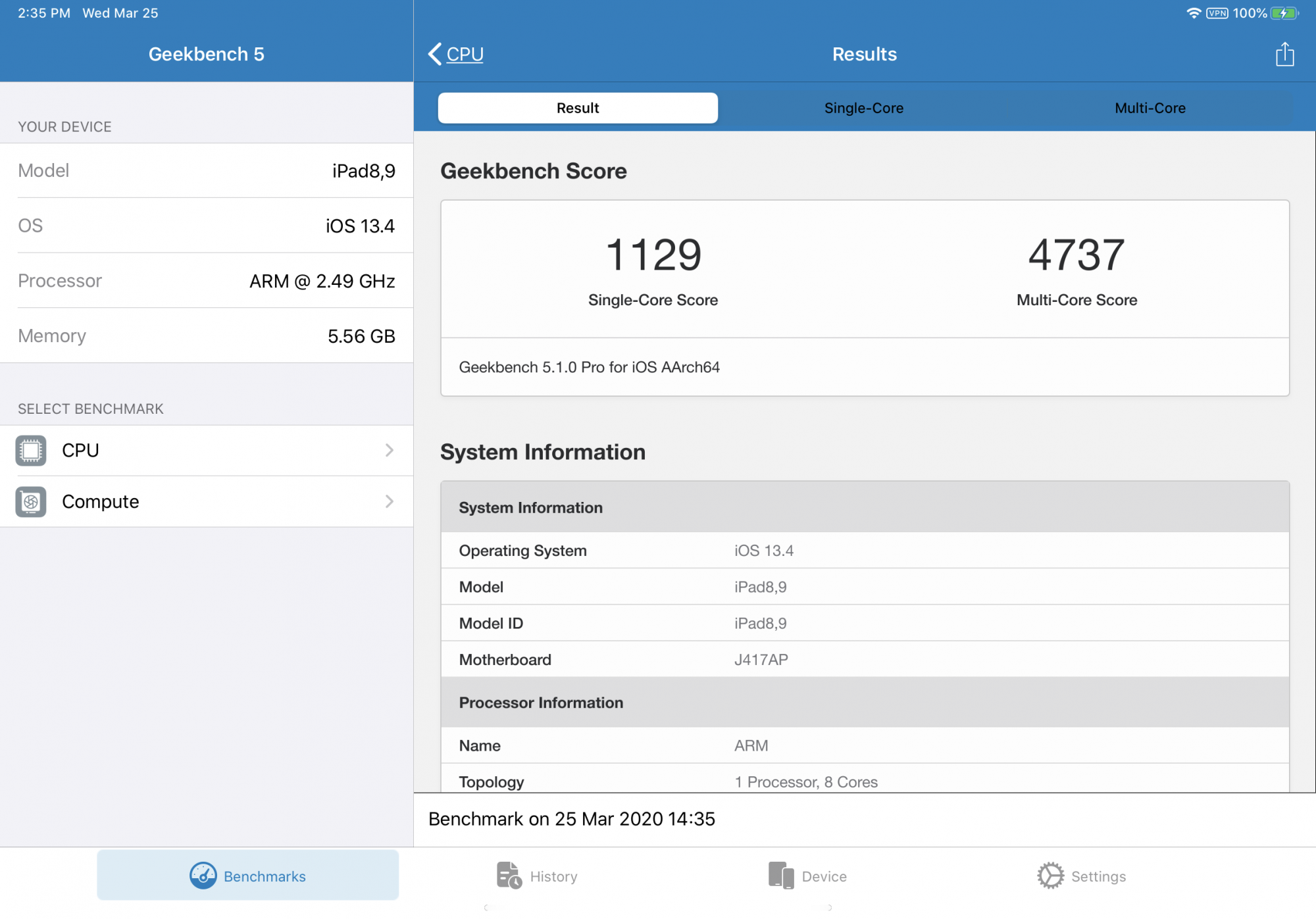Switch to the Single-Core tab
The width and height of the screenshot is (1316, 919).
coord(863,108)
